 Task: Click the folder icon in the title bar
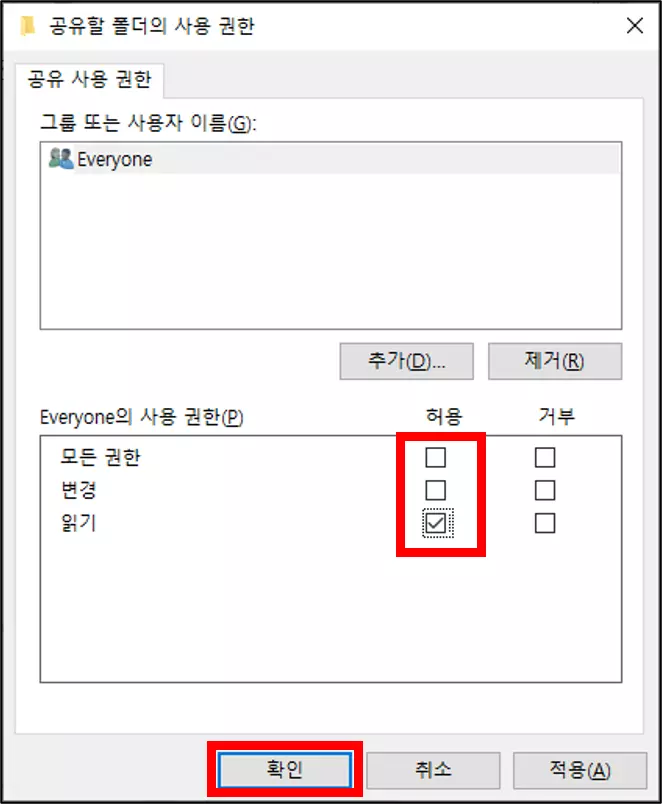[x=28, y=26]
